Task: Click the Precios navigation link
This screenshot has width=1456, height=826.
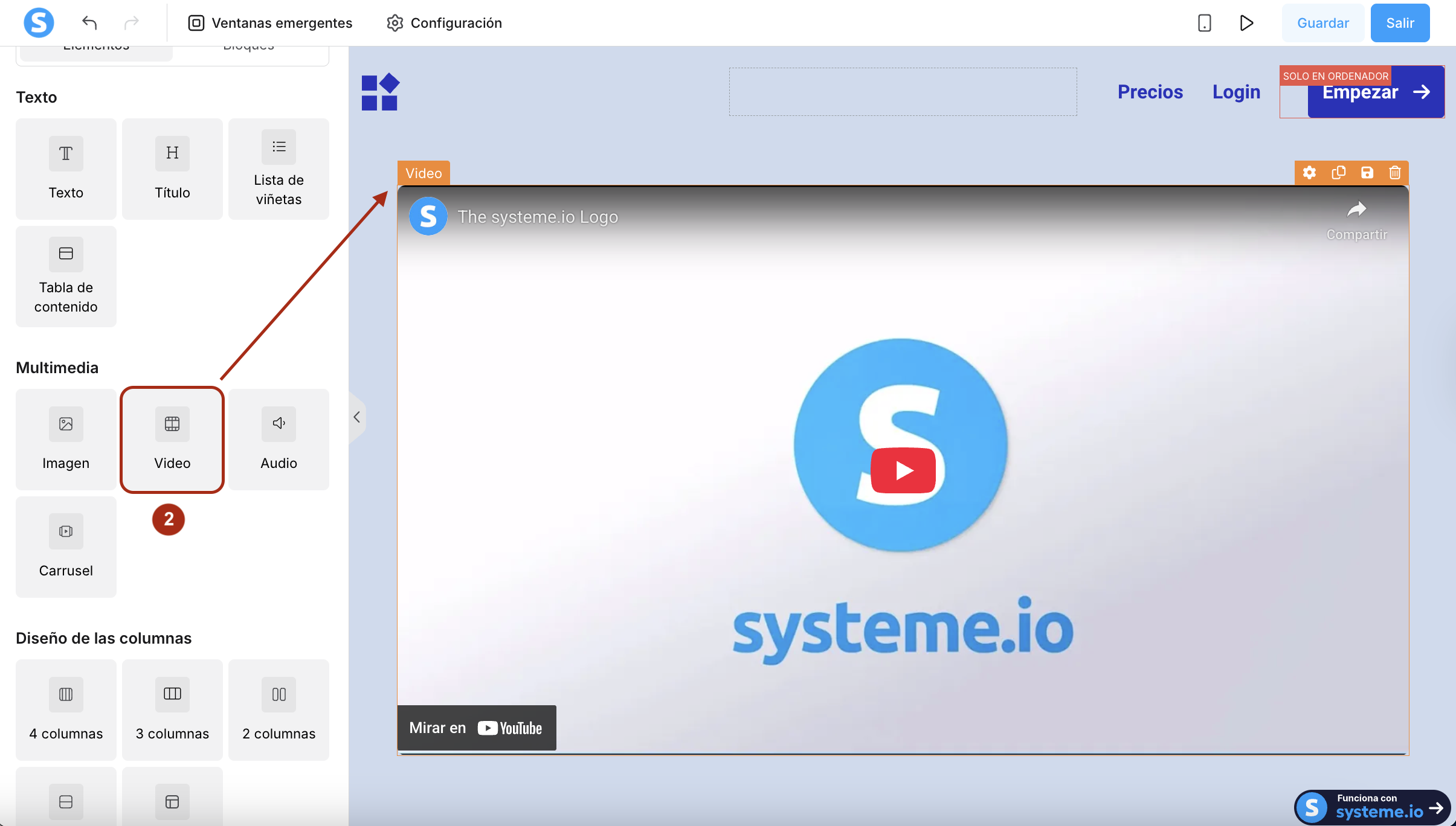Action: click(x=1150, y=92)
